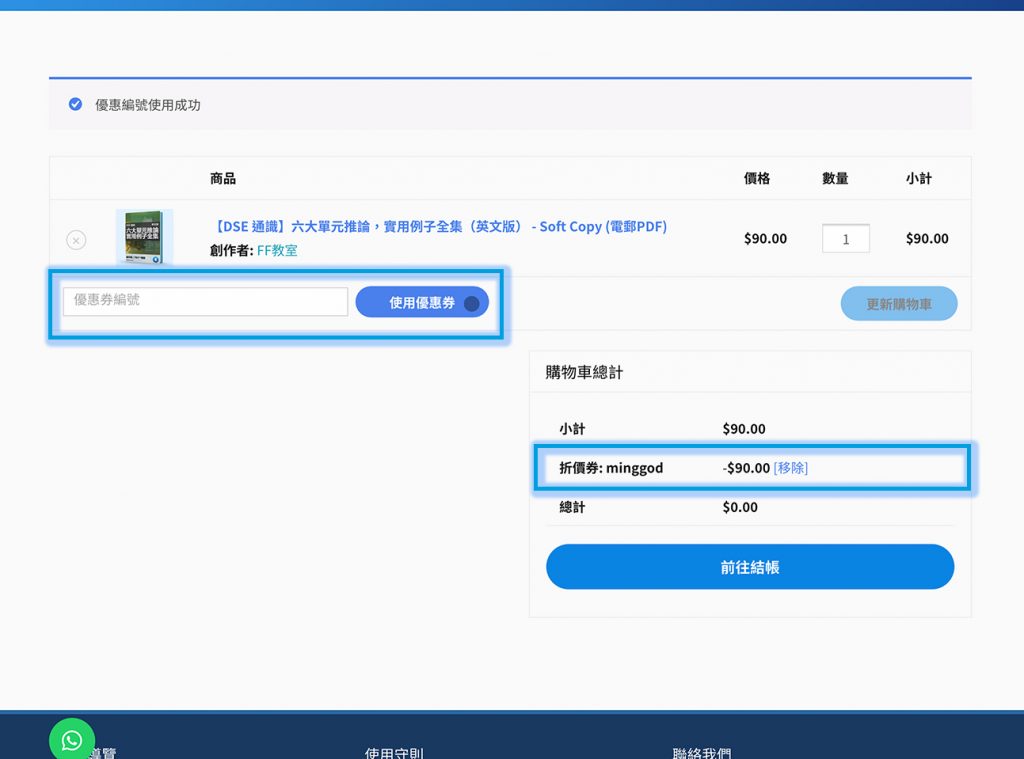Viewport: 1024px width, 759px height.
Task: Visit the FF教室 creator page
Action: tap(277, 251)
